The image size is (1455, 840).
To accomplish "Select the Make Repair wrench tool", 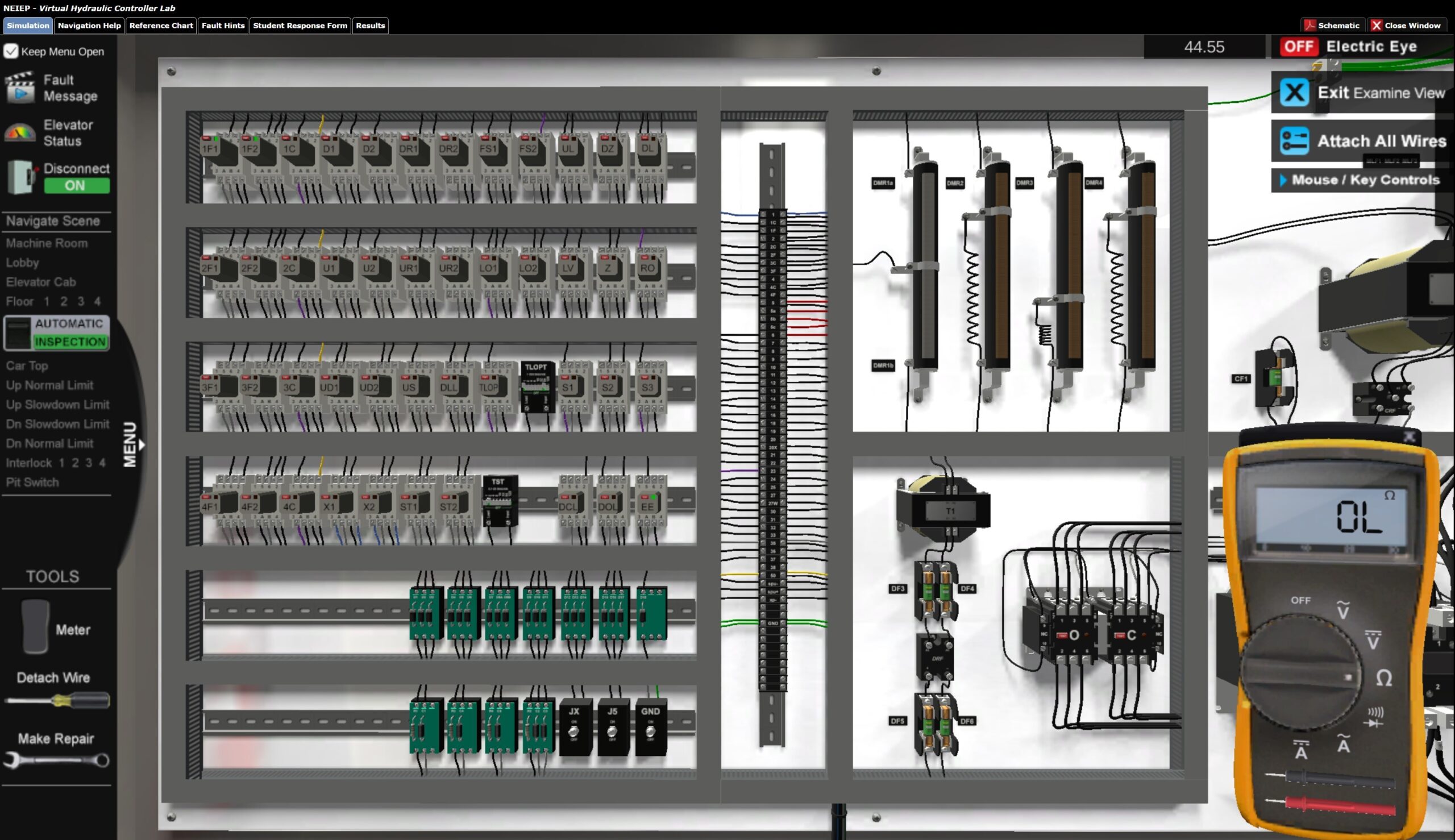I will (56, 760).
